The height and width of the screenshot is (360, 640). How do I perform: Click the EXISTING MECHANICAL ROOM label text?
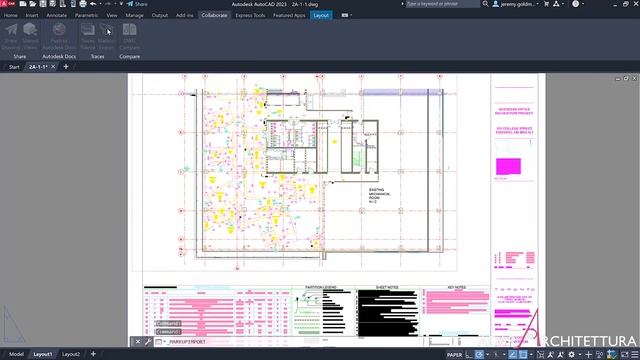(x=379, y=196)
